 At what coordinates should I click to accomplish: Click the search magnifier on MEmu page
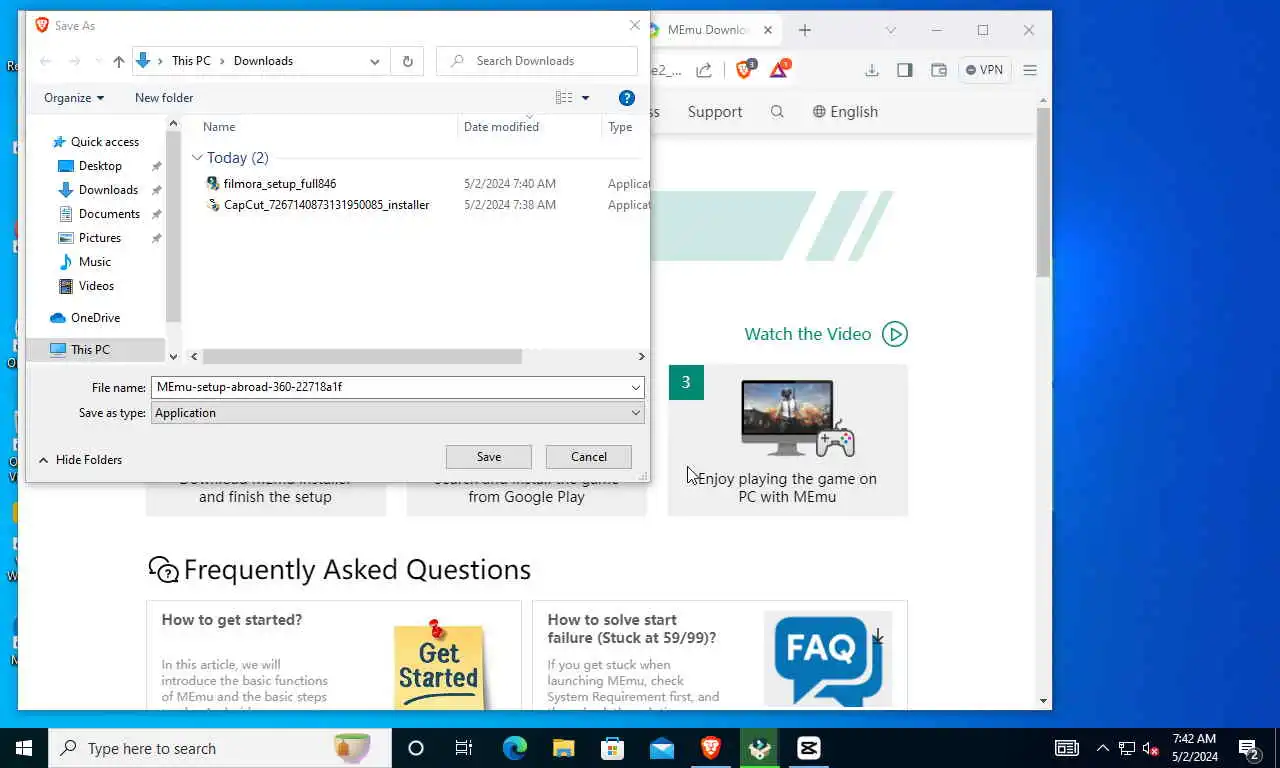(x=777, y=112)
